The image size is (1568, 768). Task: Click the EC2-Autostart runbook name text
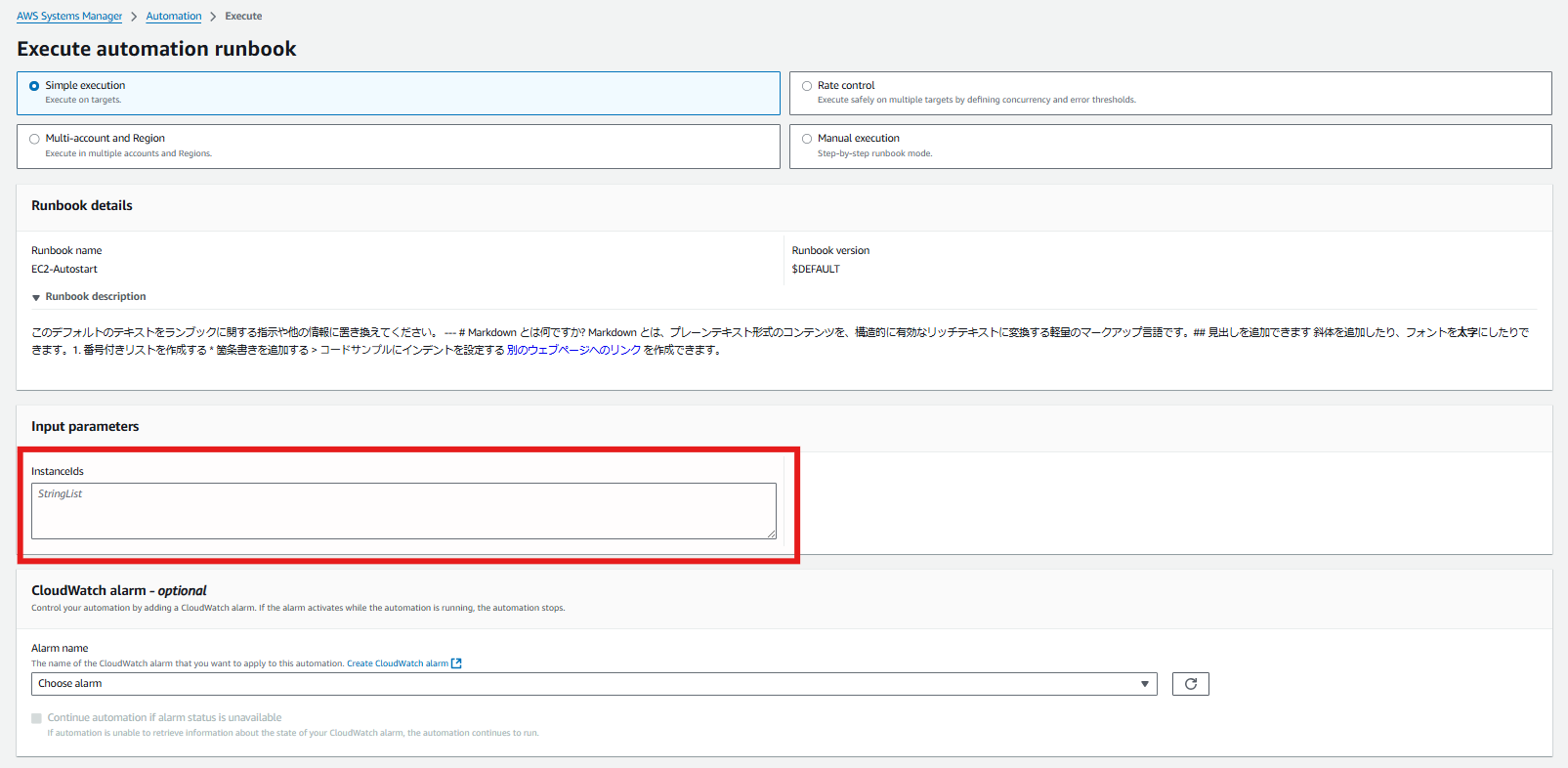click(64, 270)
